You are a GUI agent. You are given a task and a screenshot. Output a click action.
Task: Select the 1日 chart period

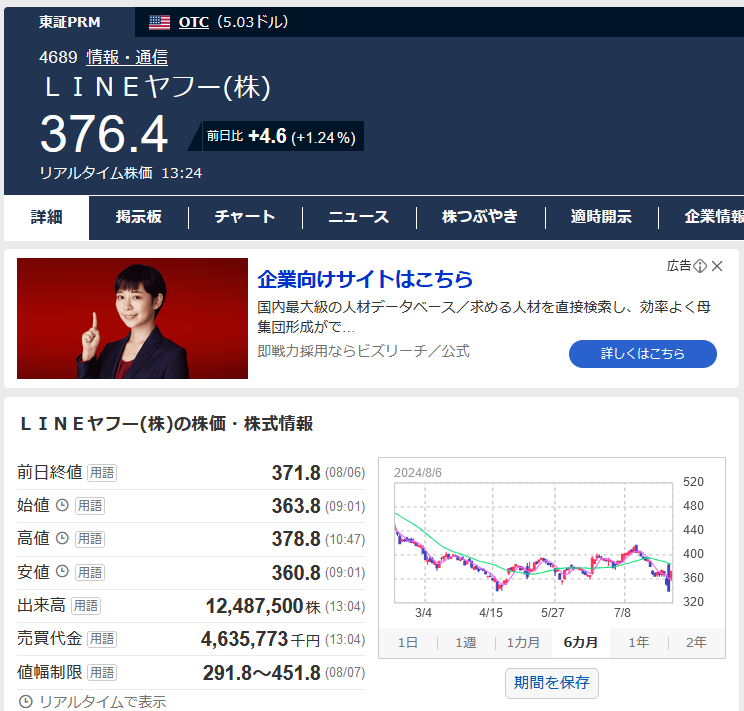(408, 643)
